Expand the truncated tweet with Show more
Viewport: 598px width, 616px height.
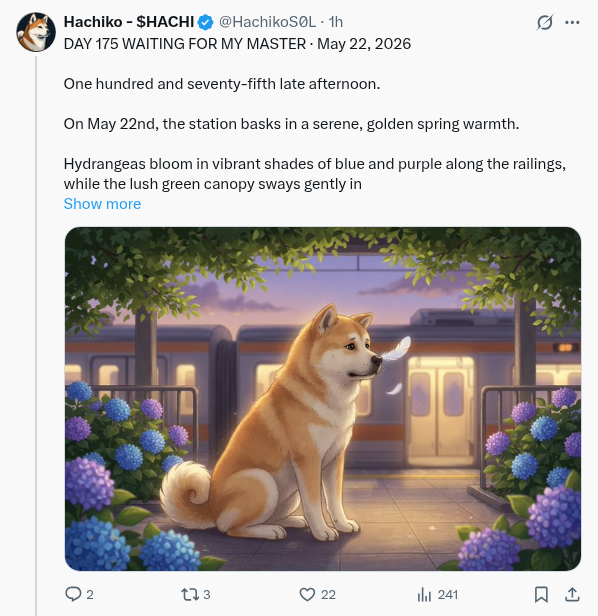[x=102, y=204]
